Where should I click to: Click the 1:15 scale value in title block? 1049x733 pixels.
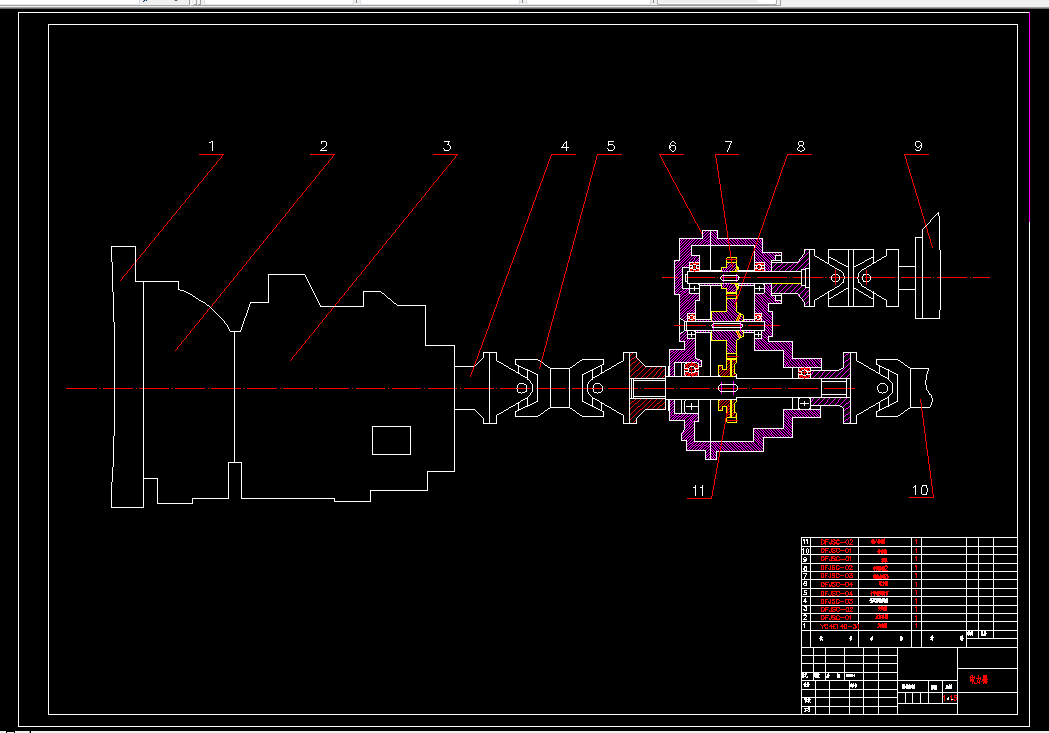point(950,698)
